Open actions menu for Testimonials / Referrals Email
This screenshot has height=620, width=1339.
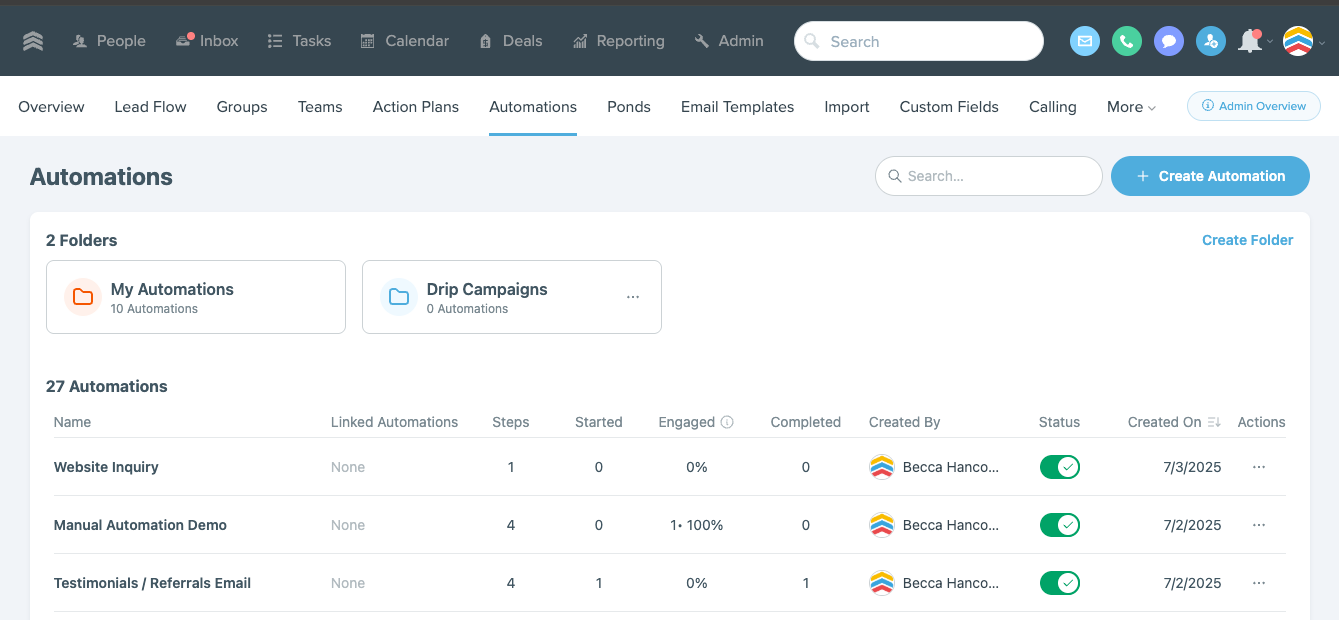(x=1259, y=583)
